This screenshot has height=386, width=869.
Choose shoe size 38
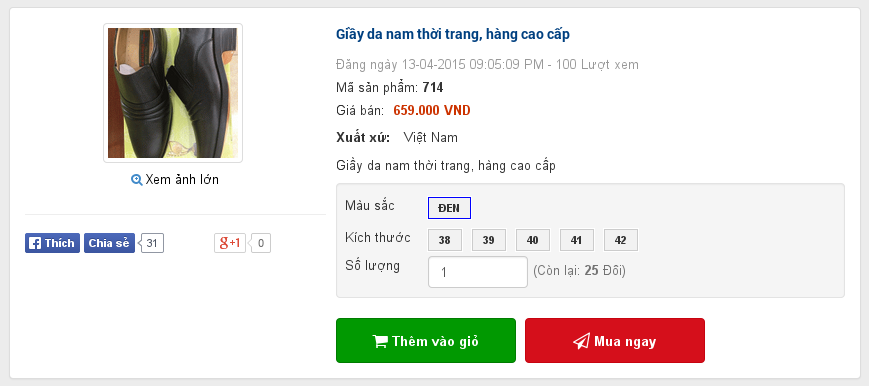pos(444,240)
